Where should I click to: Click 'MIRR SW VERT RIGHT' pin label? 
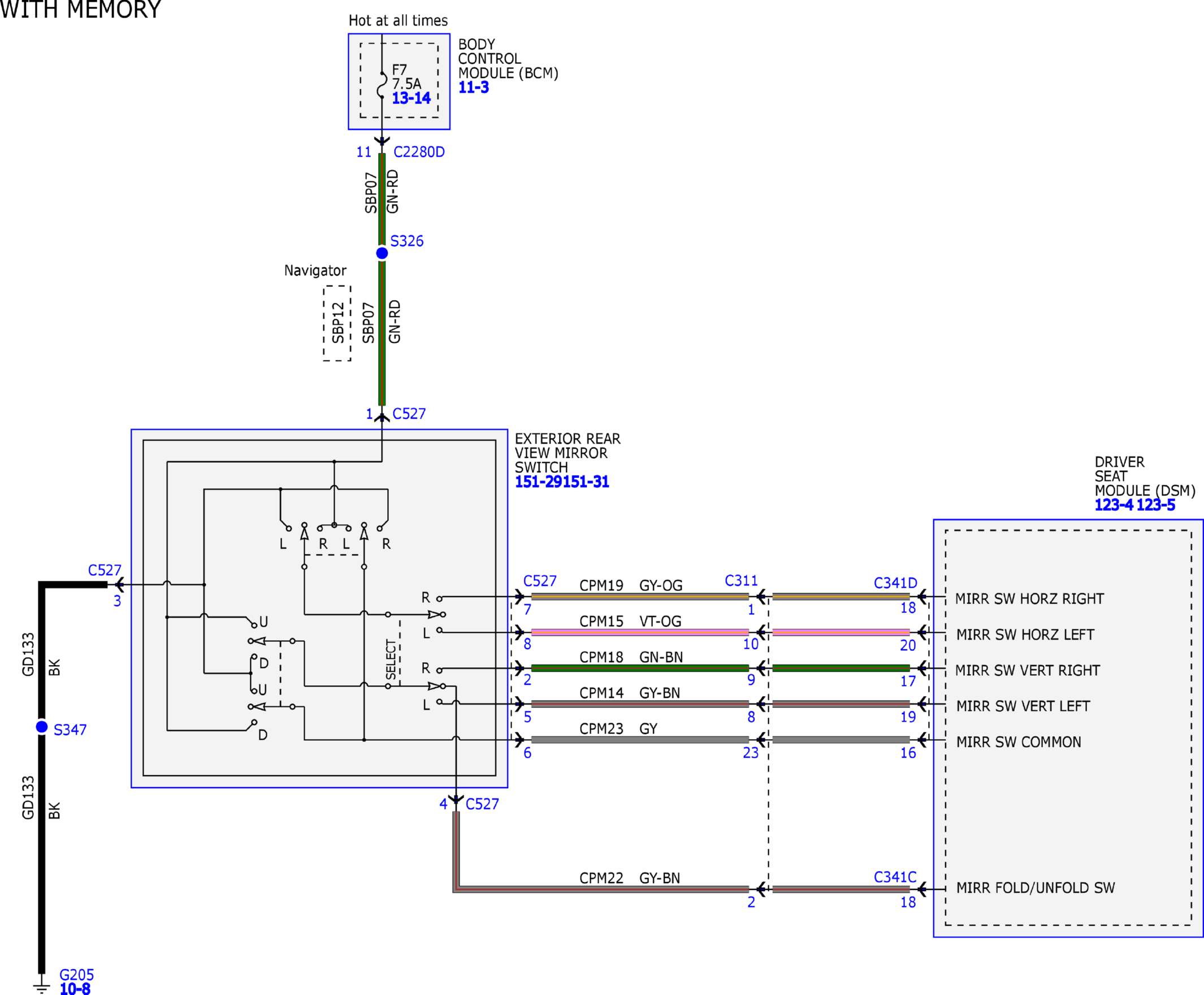point(1028,671)
